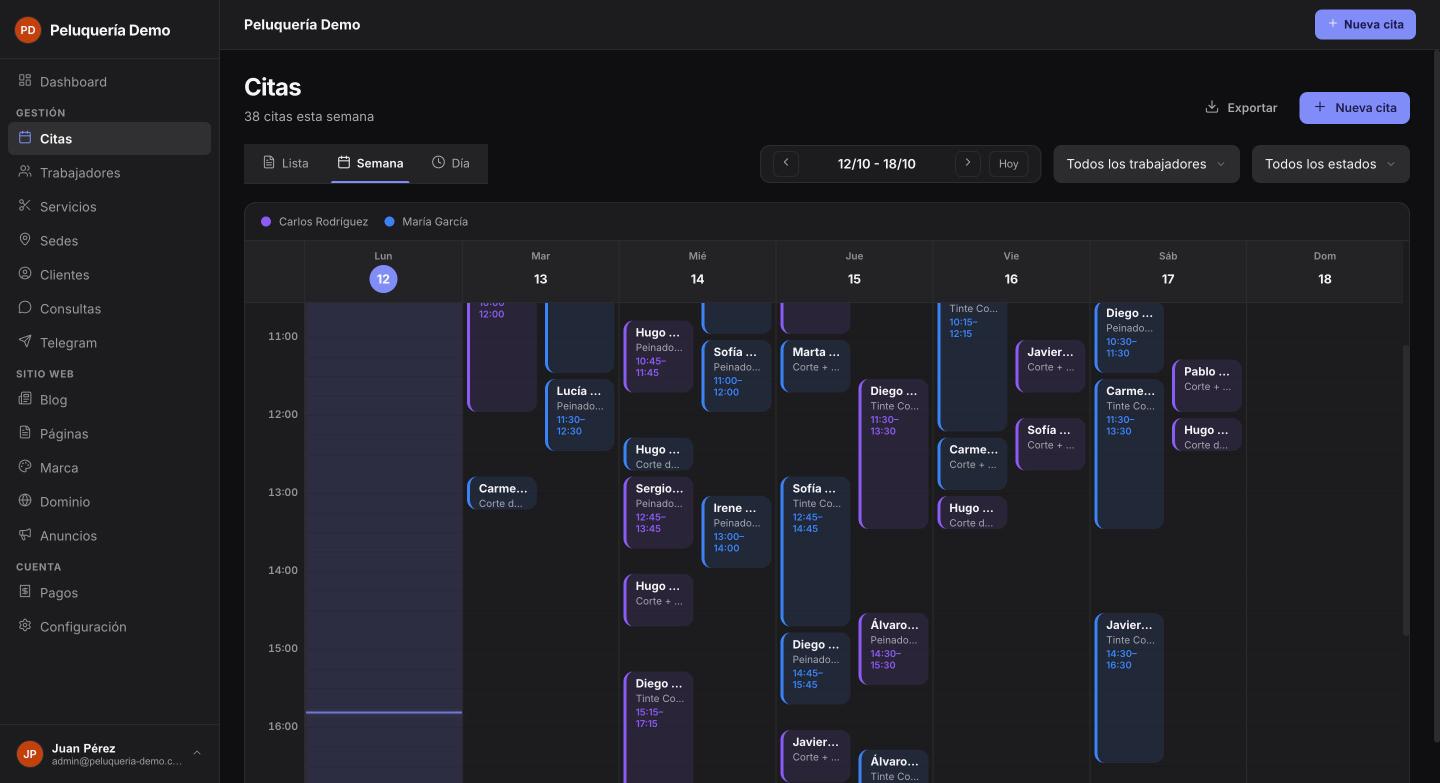Click the Sedes location pin icon

pos(25,240)
